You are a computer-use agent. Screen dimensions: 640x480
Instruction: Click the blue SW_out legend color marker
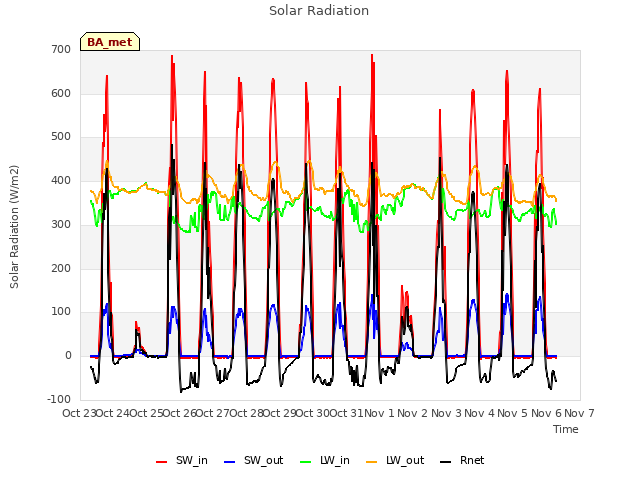click(230, 462)
